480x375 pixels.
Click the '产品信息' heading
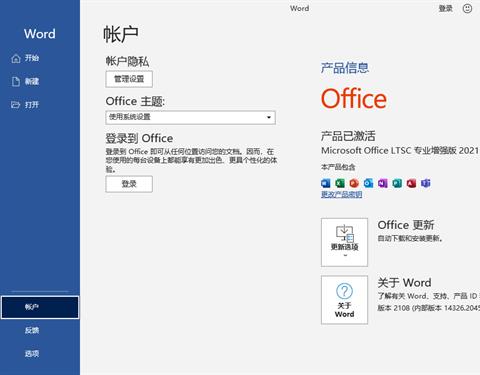click(345, 68)
